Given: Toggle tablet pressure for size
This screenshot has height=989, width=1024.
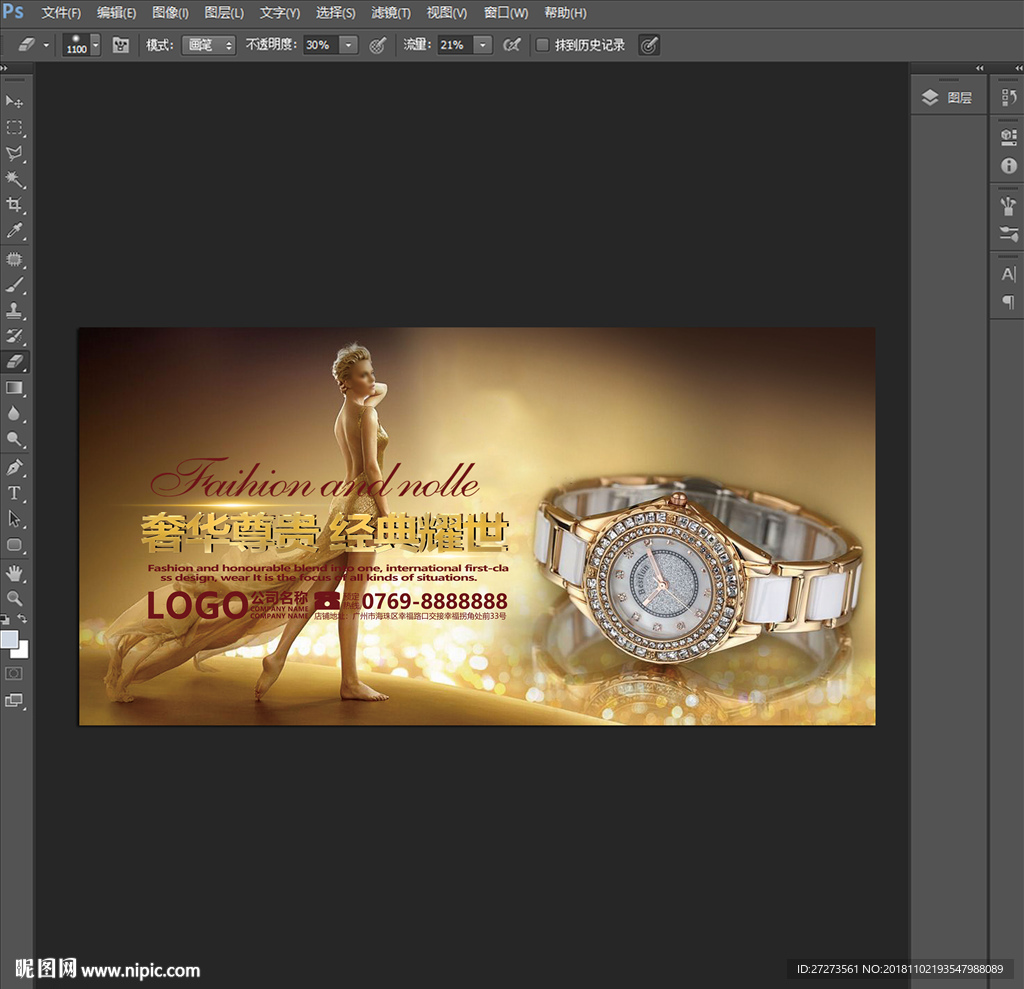Looking at the screenshot, I should 648,45.
